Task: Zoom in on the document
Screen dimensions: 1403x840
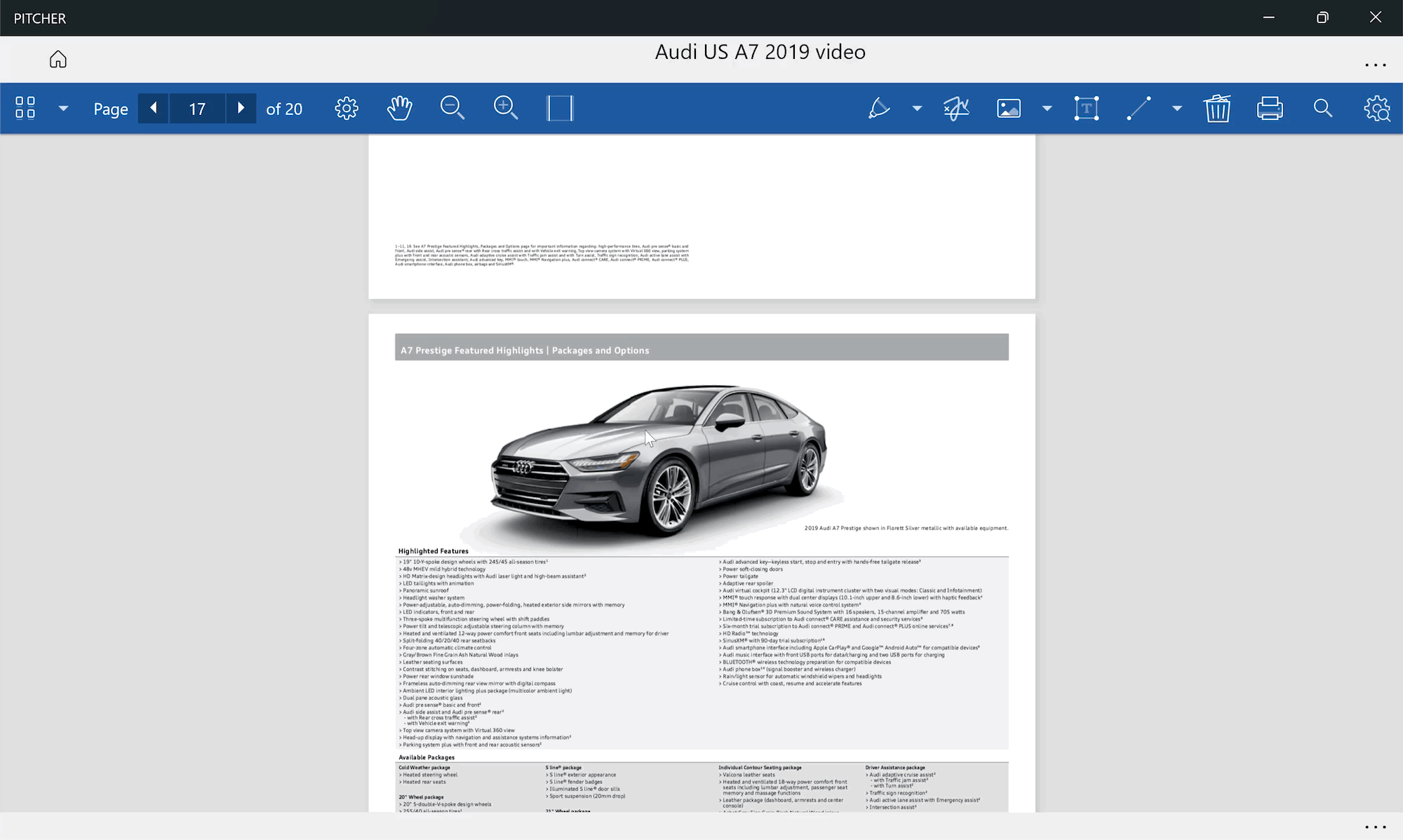Action: [x=506, y=108]
